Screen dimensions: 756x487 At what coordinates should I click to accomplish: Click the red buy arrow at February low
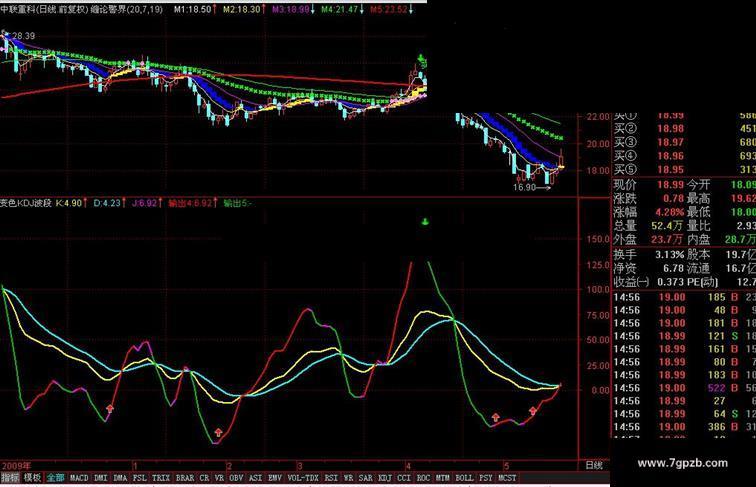pos(218,432)
